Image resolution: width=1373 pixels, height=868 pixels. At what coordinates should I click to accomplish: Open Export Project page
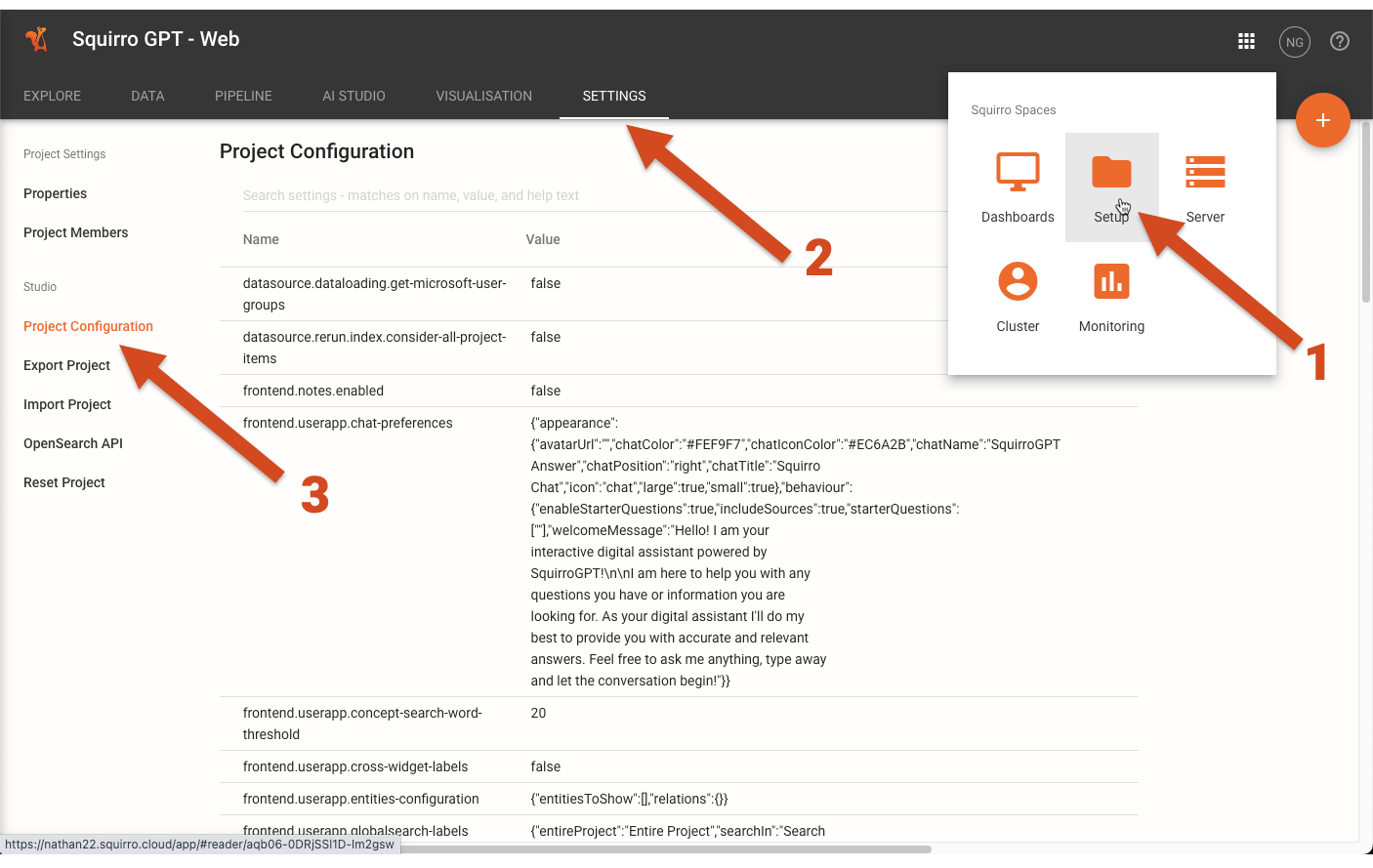click(66, 365)
